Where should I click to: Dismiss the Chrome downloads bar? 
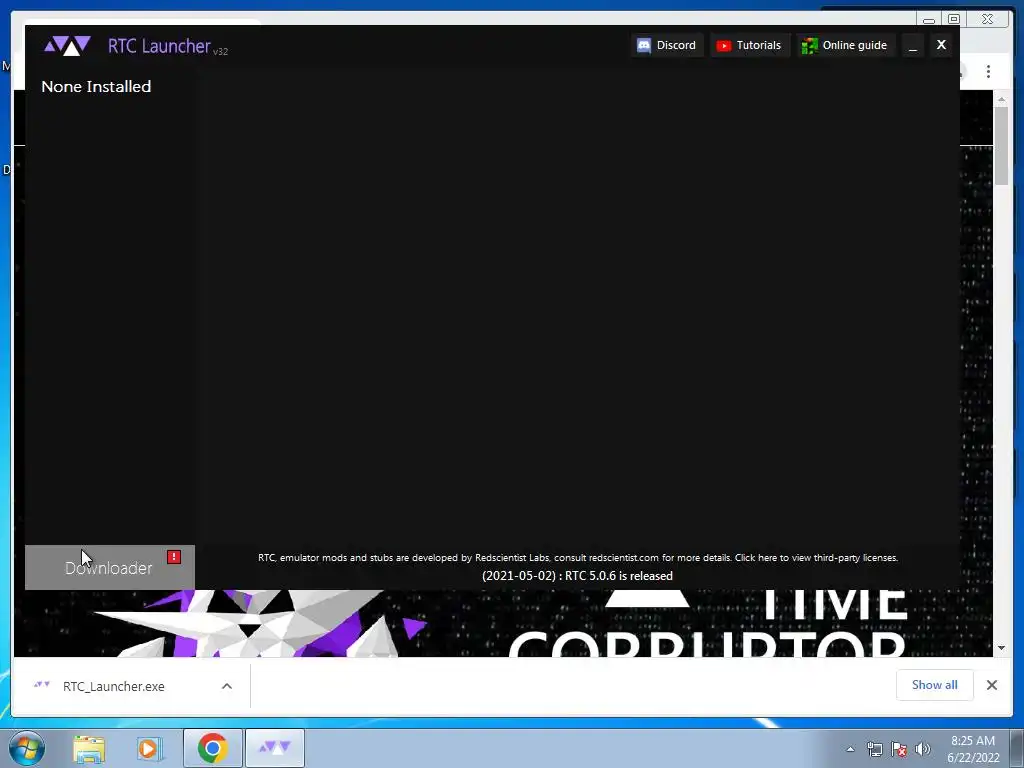tap(992, 685)
